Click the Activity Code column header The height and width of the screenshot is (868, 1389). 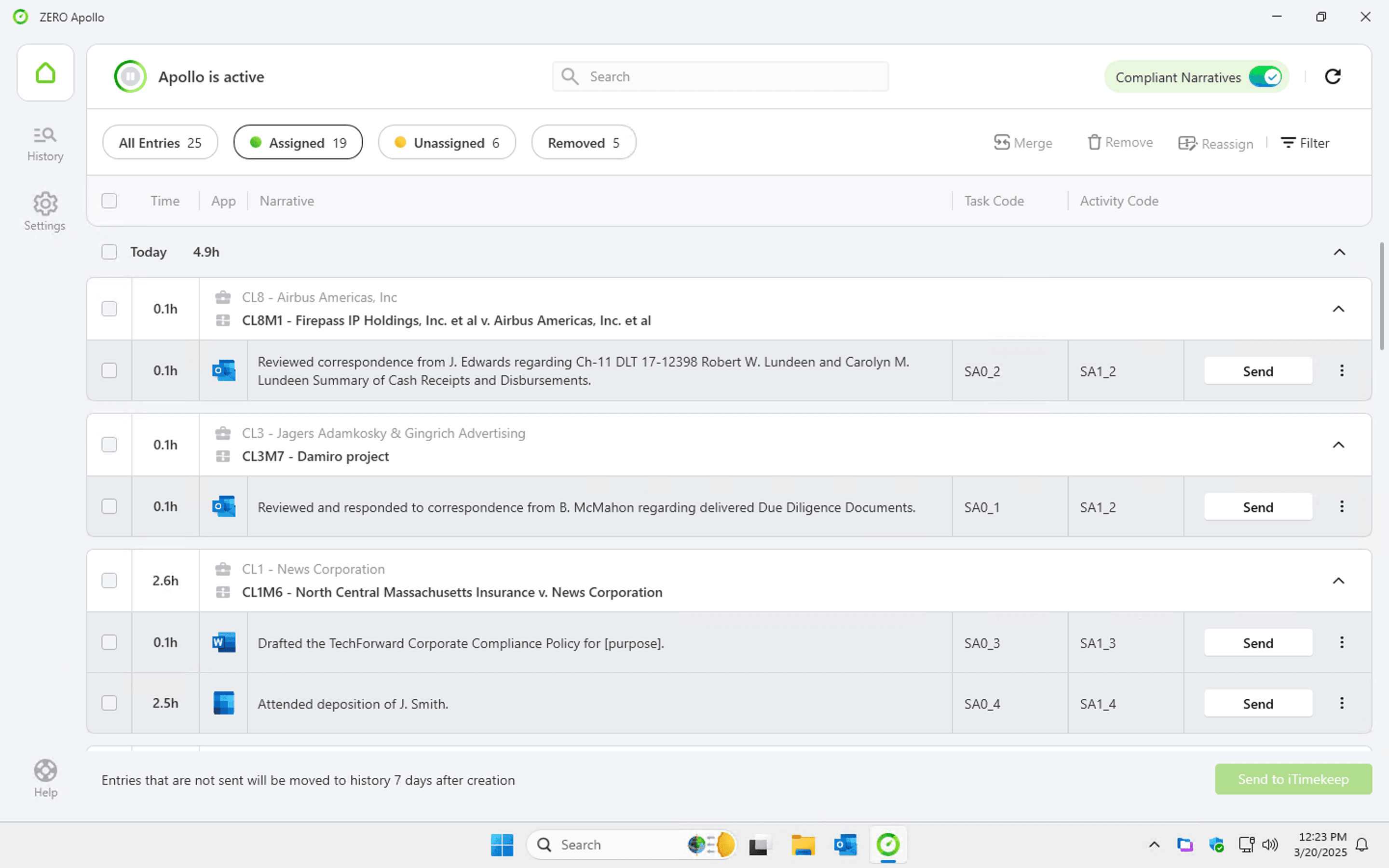(x=1119, y=201)
